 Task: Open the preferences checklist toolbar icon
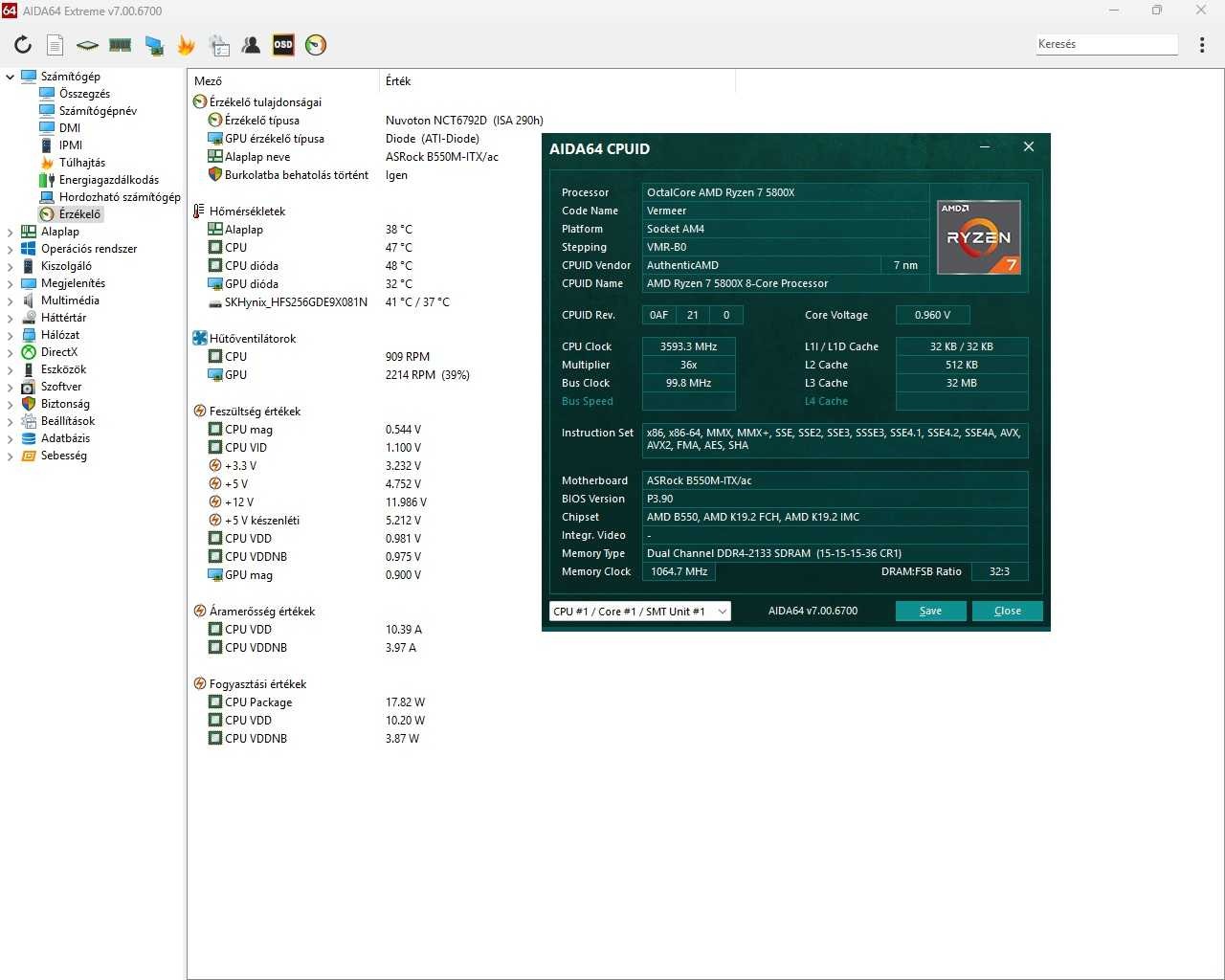click(x=219, y=44)
